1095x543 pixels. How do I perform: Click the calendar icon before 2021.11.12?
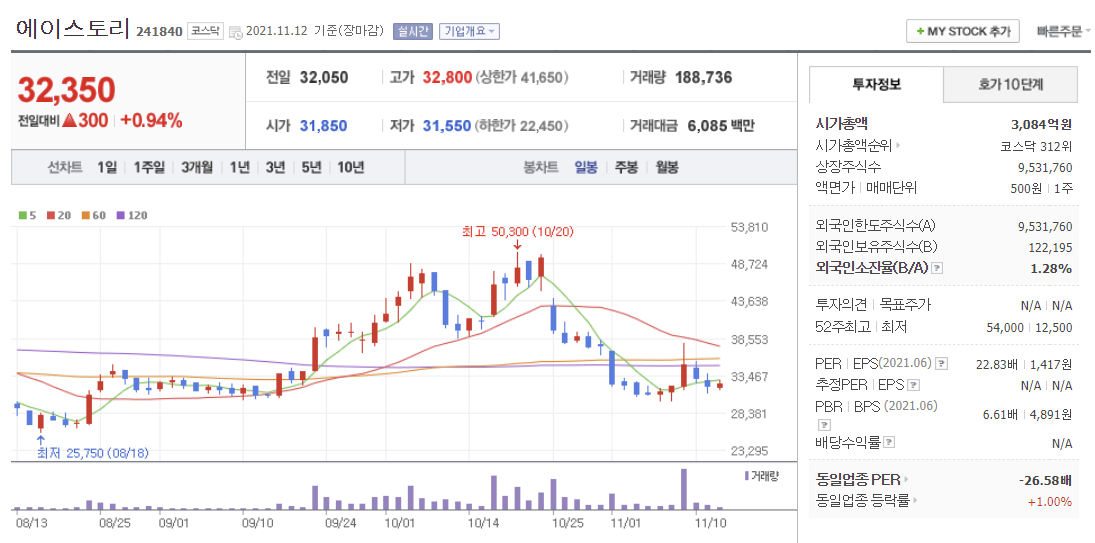coord(235,31)
